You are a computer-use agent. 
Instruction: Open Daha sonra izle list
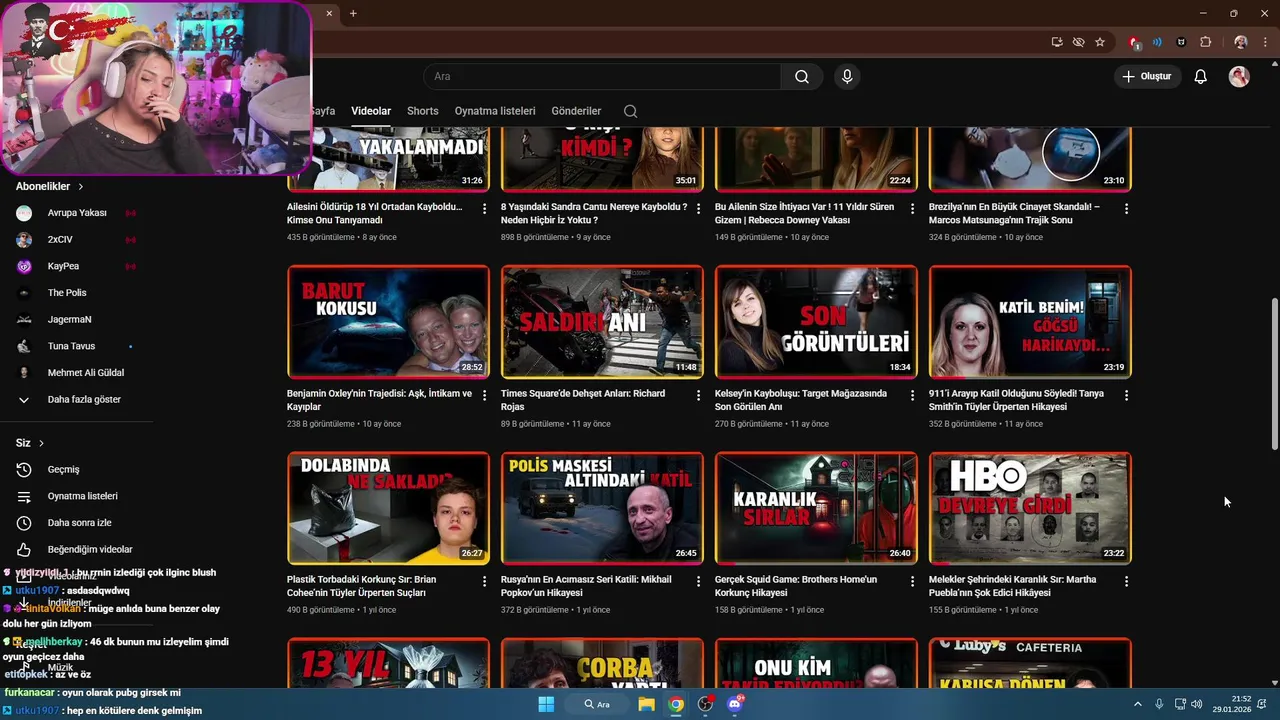[77, 523]
